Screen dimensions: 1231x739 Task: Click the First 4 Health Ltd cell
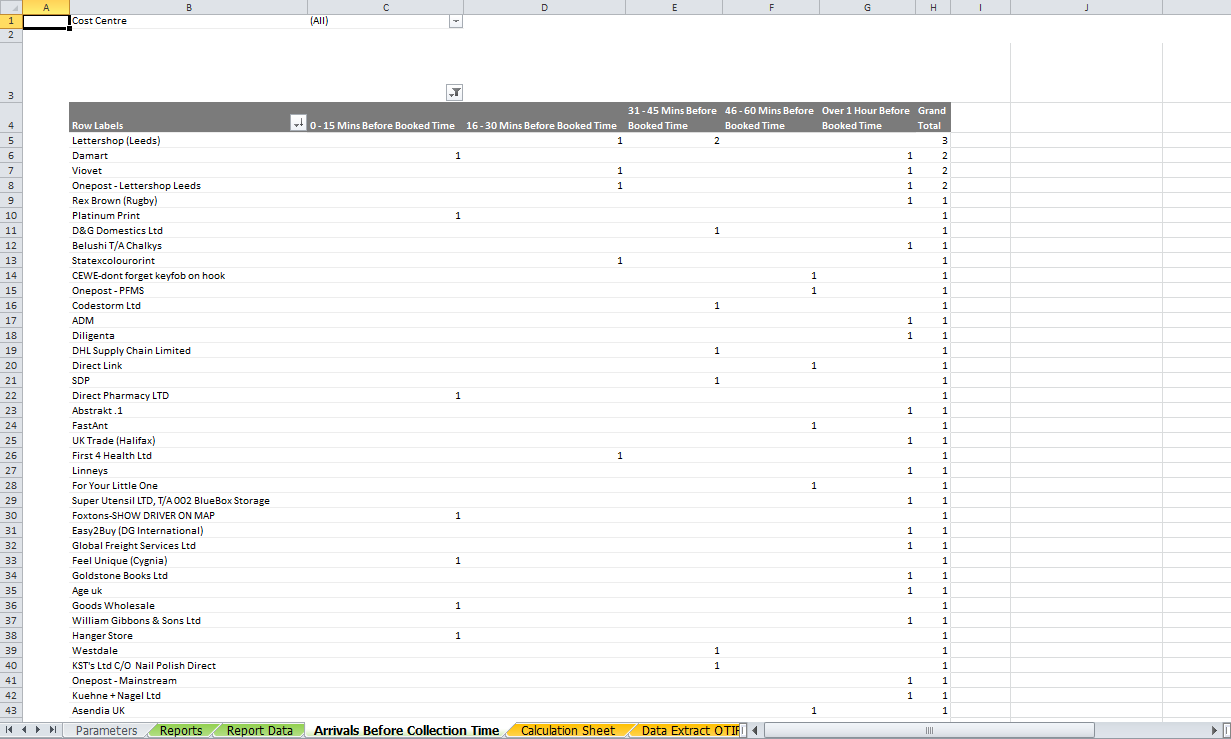pyautogui.click(x=188, y=456)
